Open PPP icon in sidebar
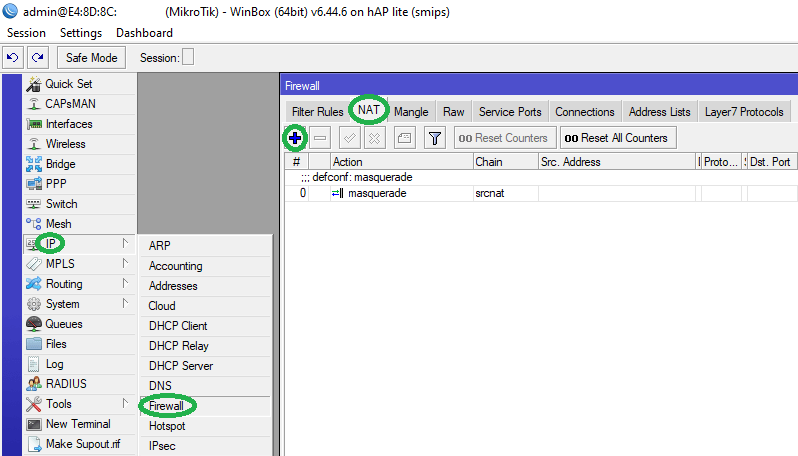The image size is (798, 456). pos(34,184)
